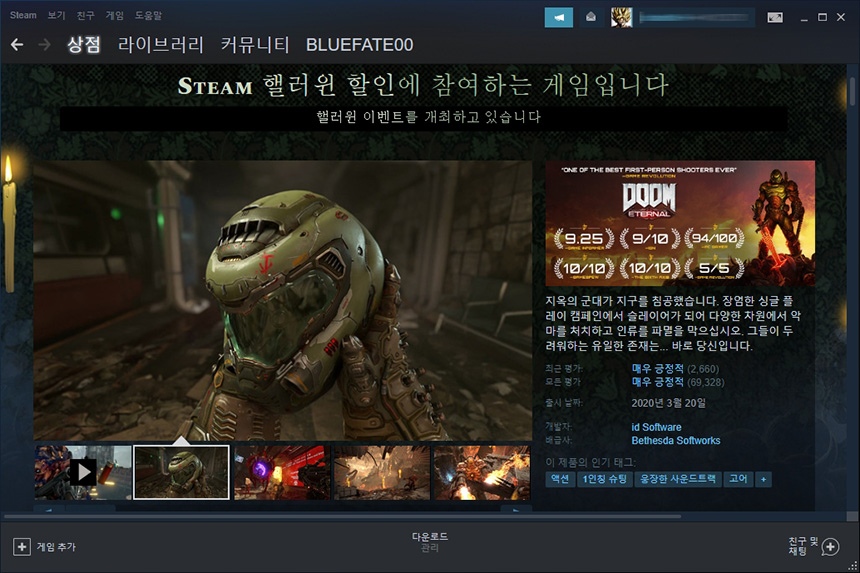The height and width of the screenshot is (573, 860).
Task: Click the profile avatar picture
Action: click(x=621, y=18)
